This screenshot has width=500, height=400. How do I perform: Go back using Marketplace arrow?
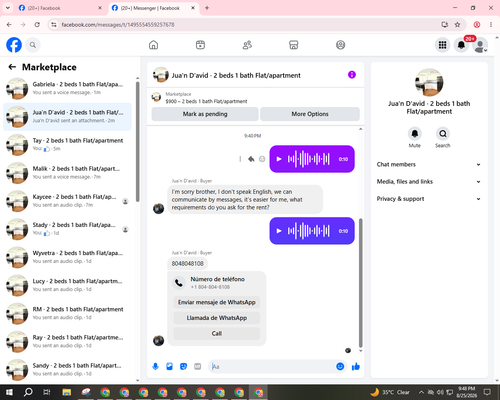pyautogui.click(x=12, y=67)
